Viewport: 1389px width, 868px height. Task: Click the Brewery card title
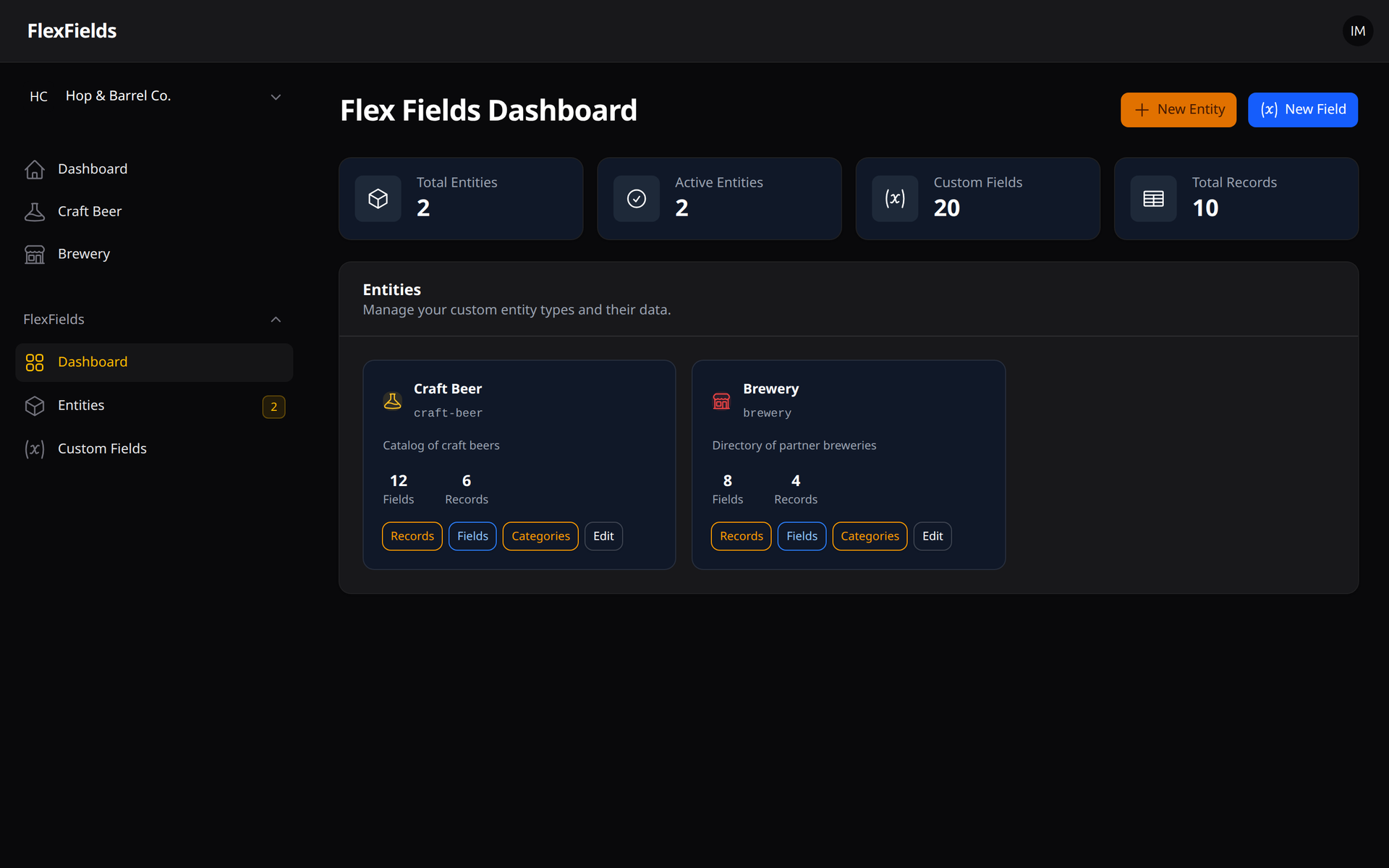(x=770, y=389)
